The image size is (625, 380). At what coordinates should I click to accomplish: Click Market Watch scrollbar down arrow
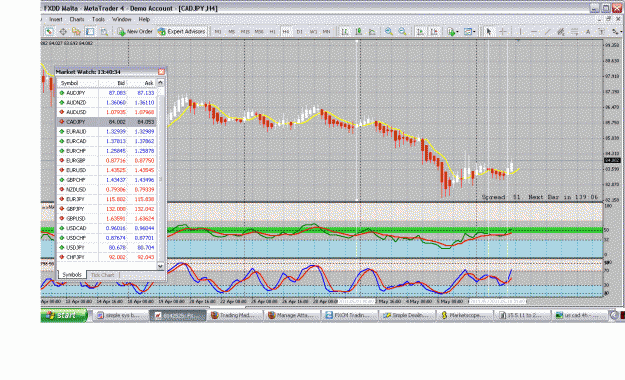point(161,266)
